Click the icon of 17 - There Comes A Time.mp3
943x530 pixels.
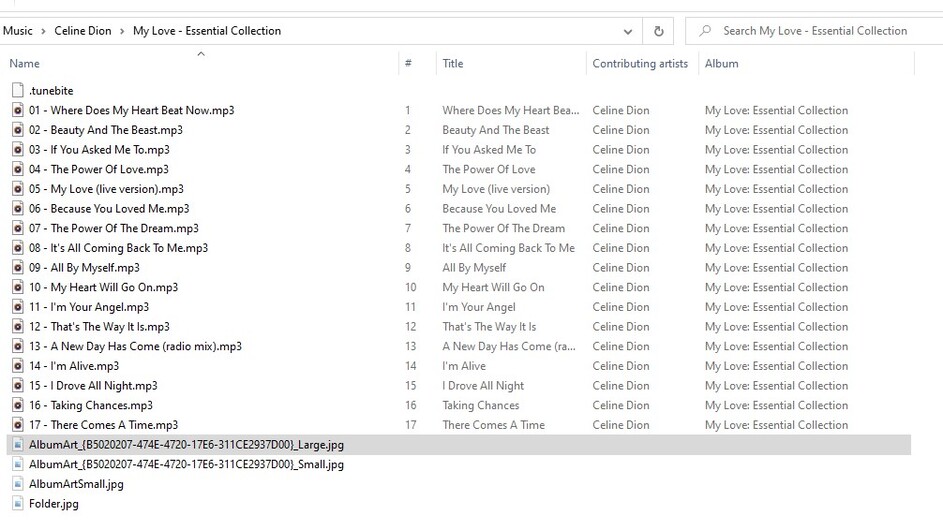pos(18,425)
